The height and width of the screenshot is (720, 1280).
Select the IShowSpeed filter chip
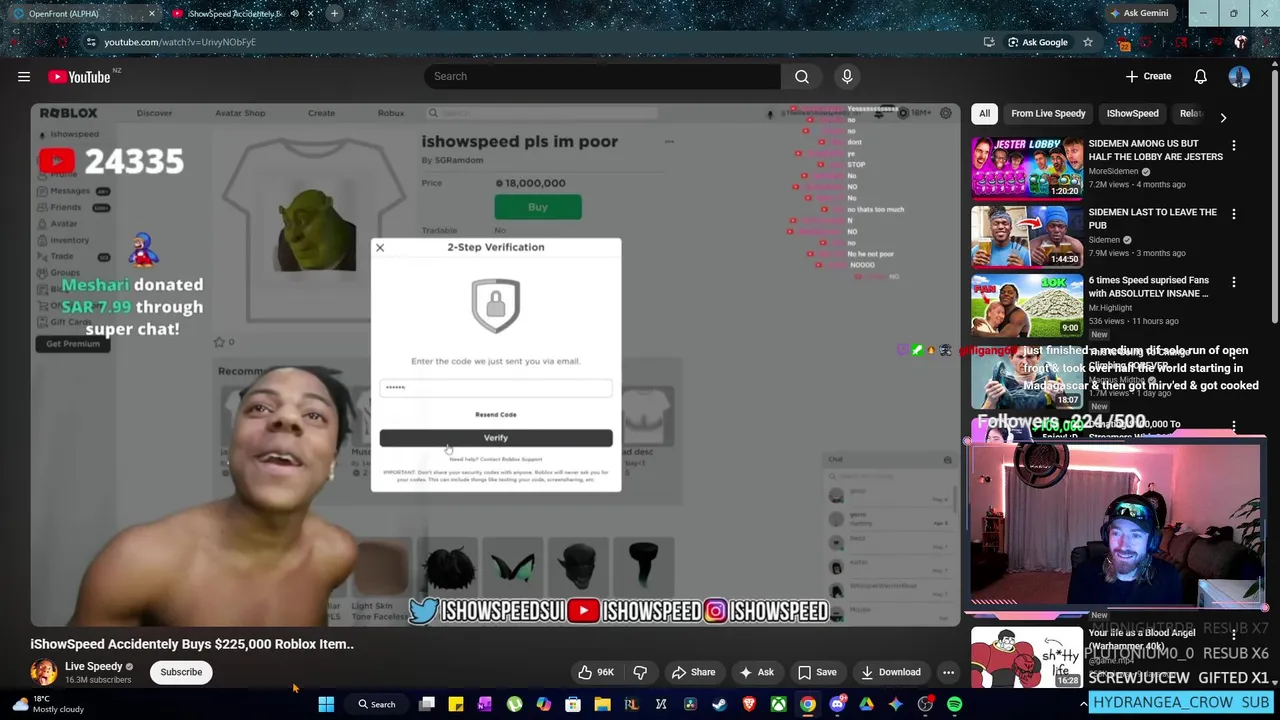tap(1132, 113)
